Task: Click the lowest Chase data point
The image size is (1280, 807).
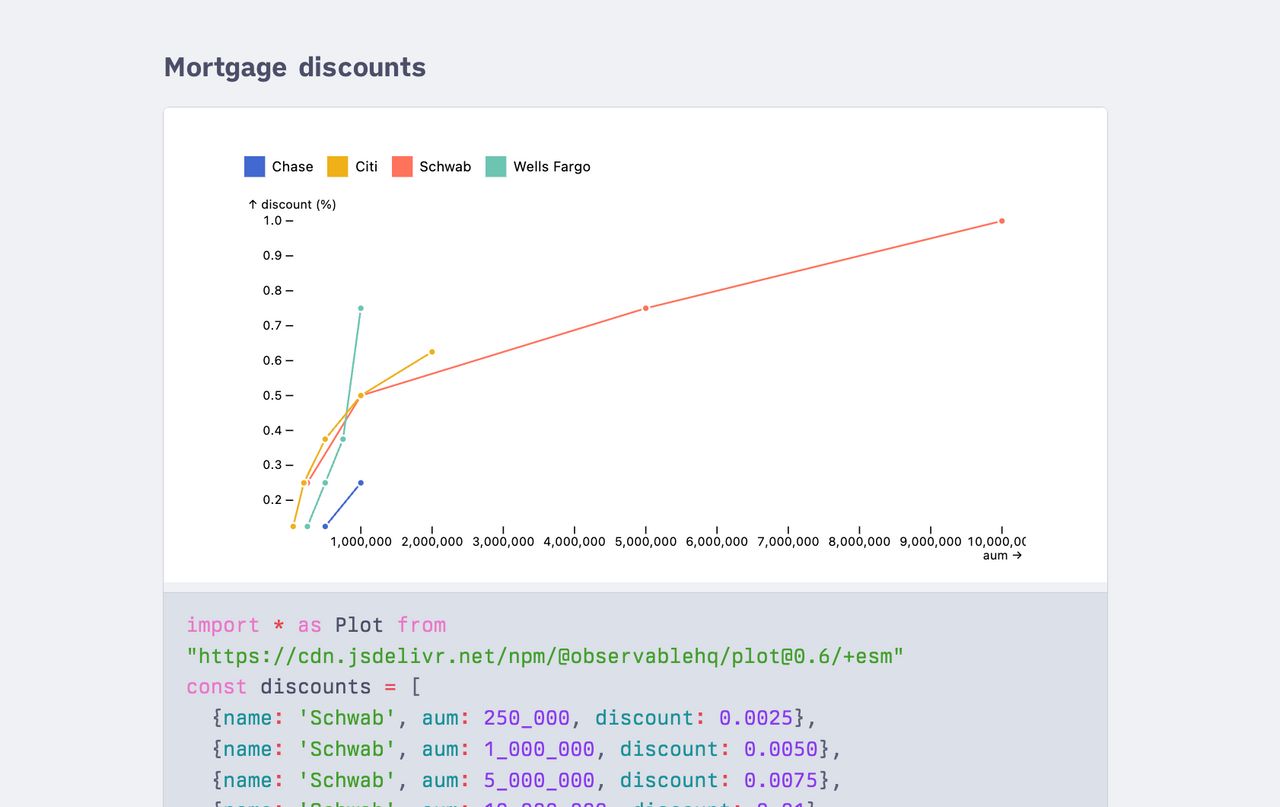Action: coord(325,526)
